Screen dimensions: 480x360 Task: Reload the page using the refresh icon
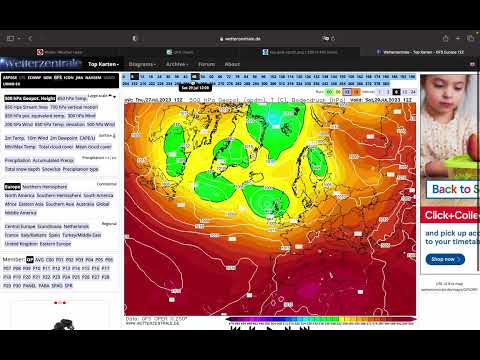[333, 38]
